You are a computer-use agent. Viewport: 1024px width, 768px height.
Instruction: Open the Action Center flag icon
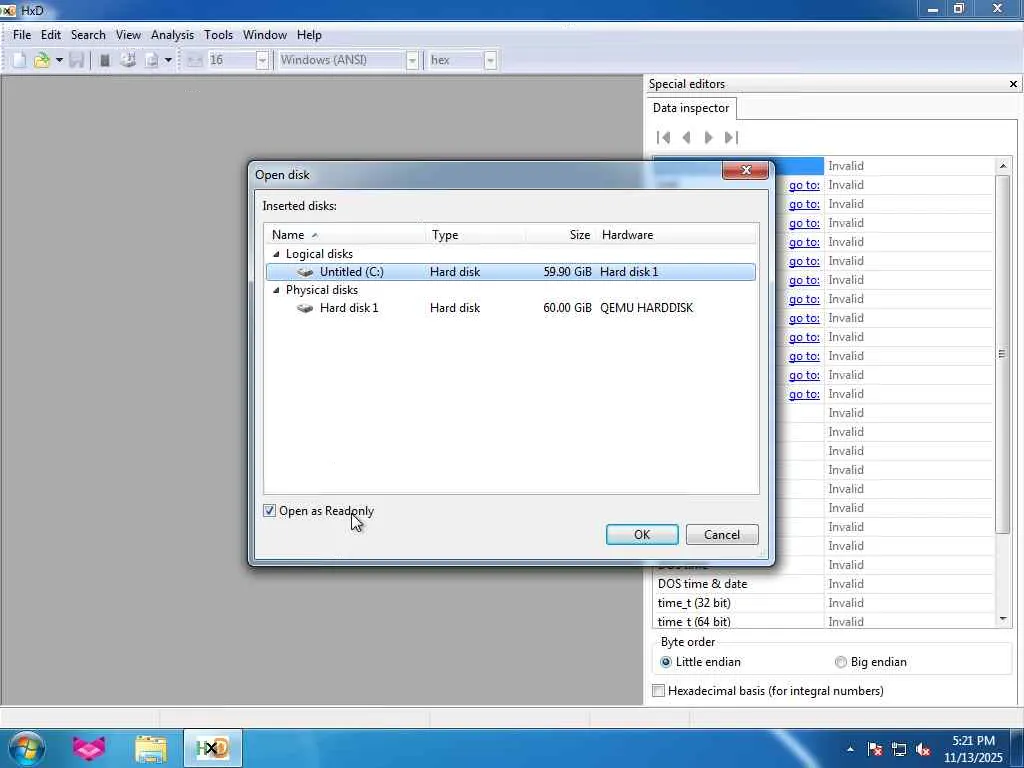click(875, 749)
